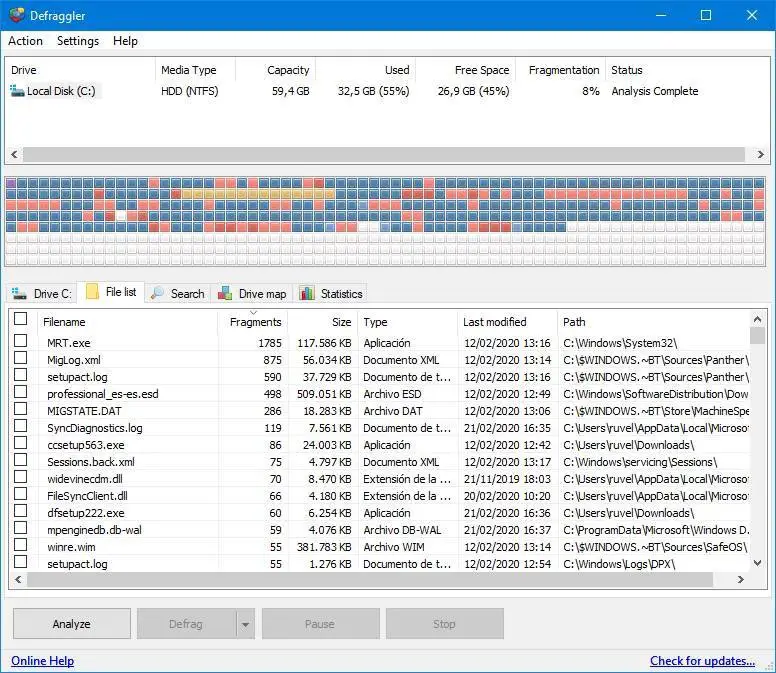Toggle the select-all checkbox in Filename header

pyautogui.click(x=20, y=318)
